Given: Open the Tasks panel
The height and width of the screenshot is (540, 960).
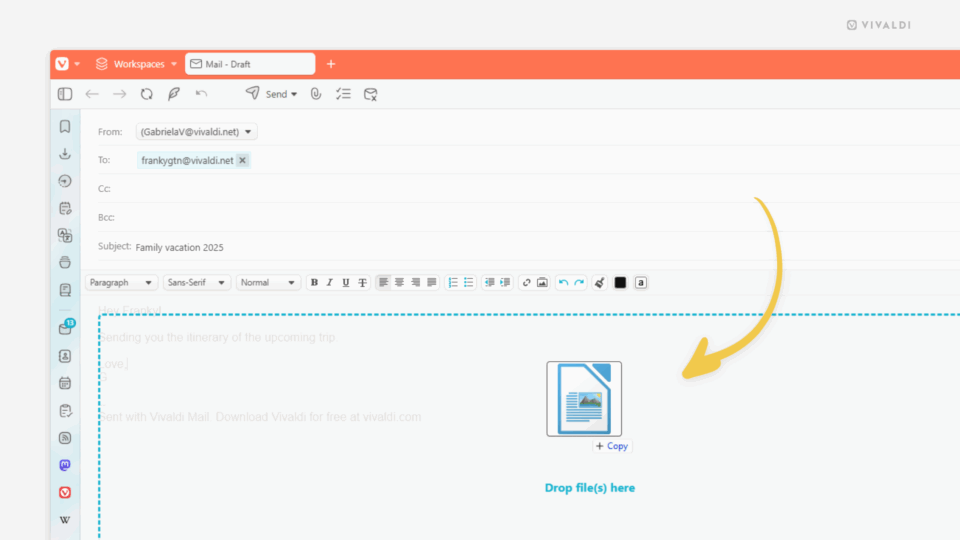Looking at the screenshot, I should (65, 411).
